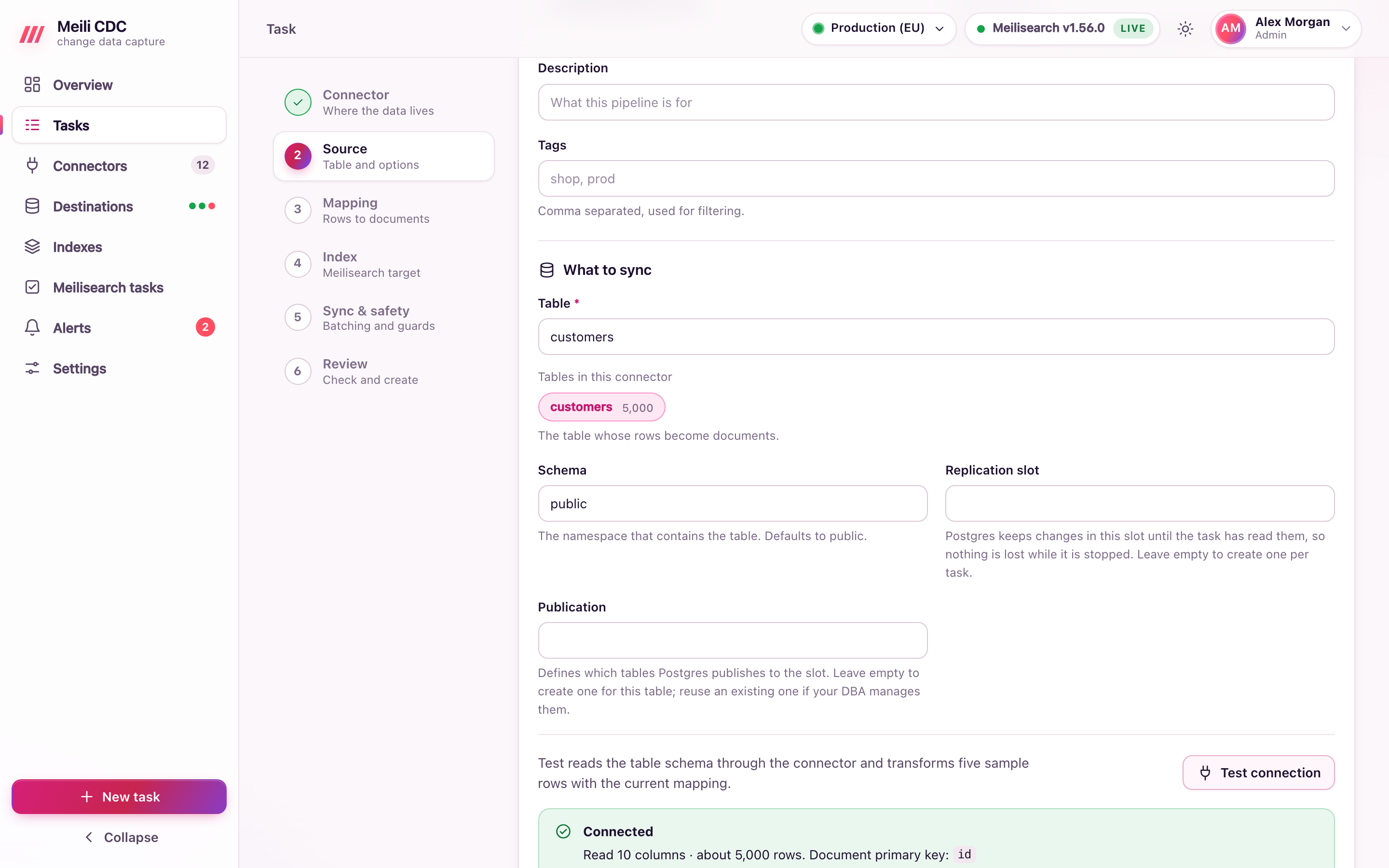This screenshot has height=868, width=1389.
Task: Collapse the sidebar
Action: pos(120,837)
